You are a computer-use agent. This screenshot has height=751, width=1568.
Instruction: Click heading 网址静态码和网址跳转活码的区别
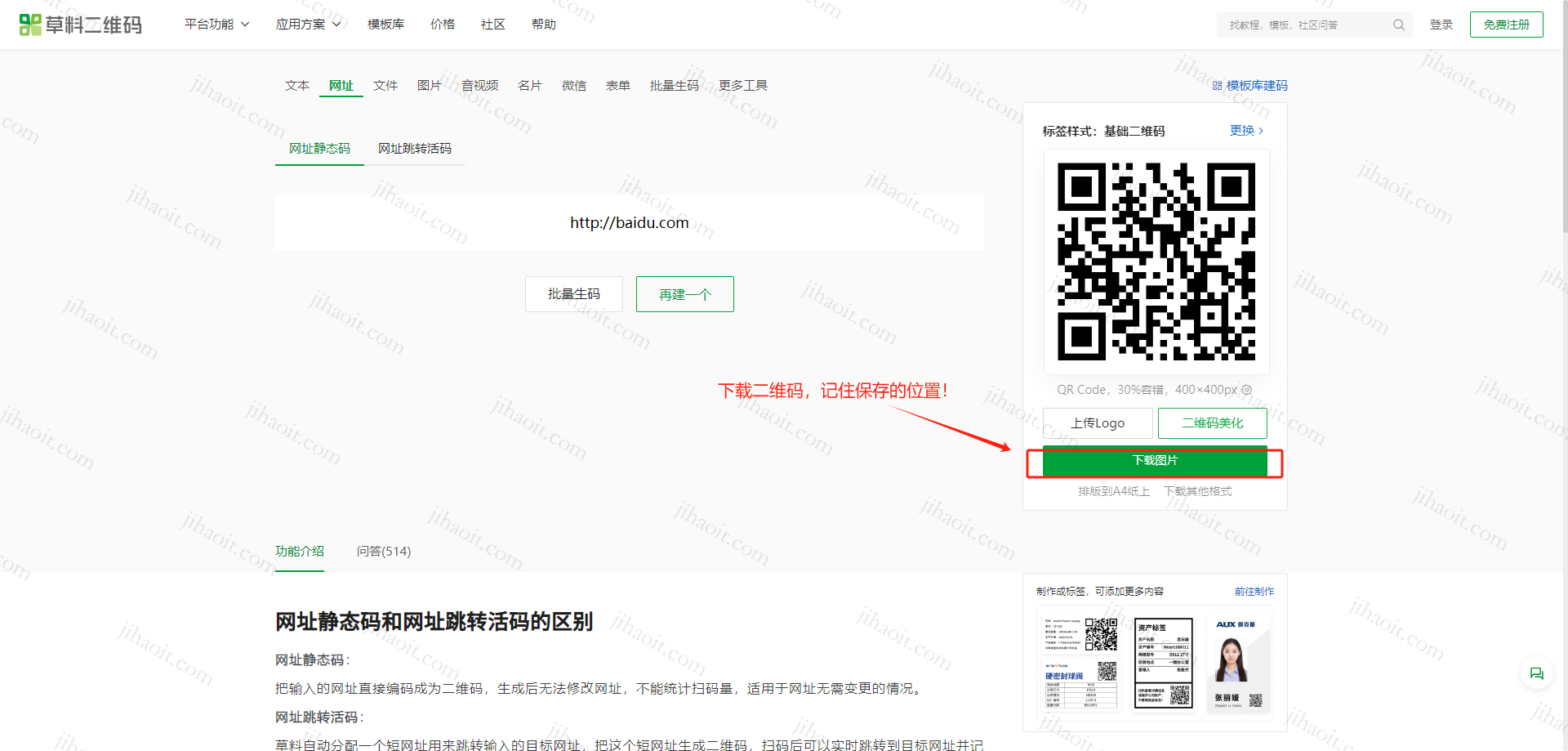click(434, 622)
